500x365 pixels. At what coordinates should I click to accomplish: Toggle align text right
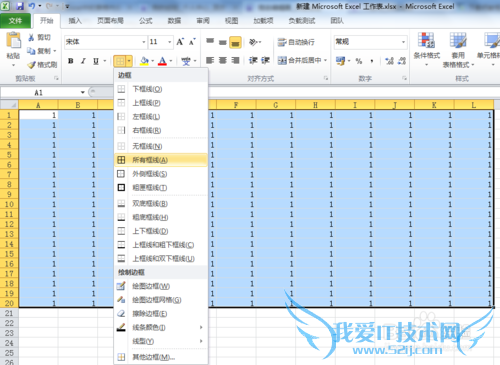(235, 60)
